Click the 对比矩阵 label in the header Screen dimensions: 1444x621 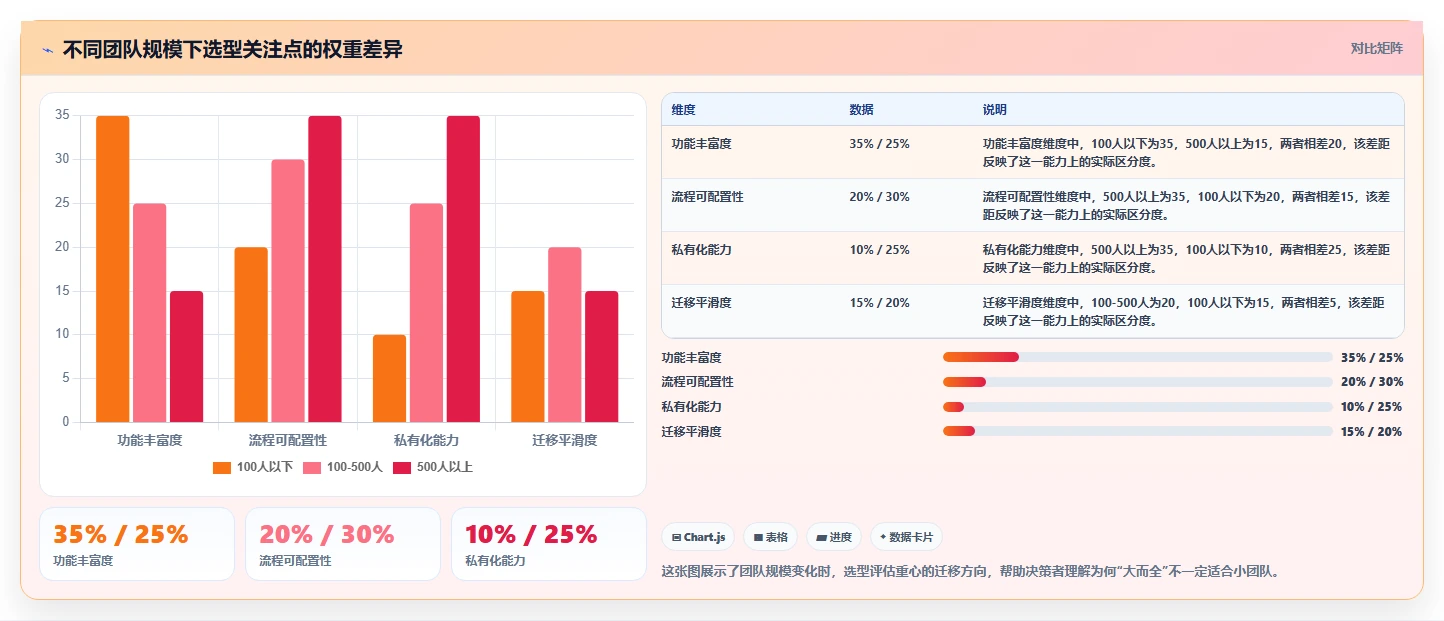[x=1377, y=49]
